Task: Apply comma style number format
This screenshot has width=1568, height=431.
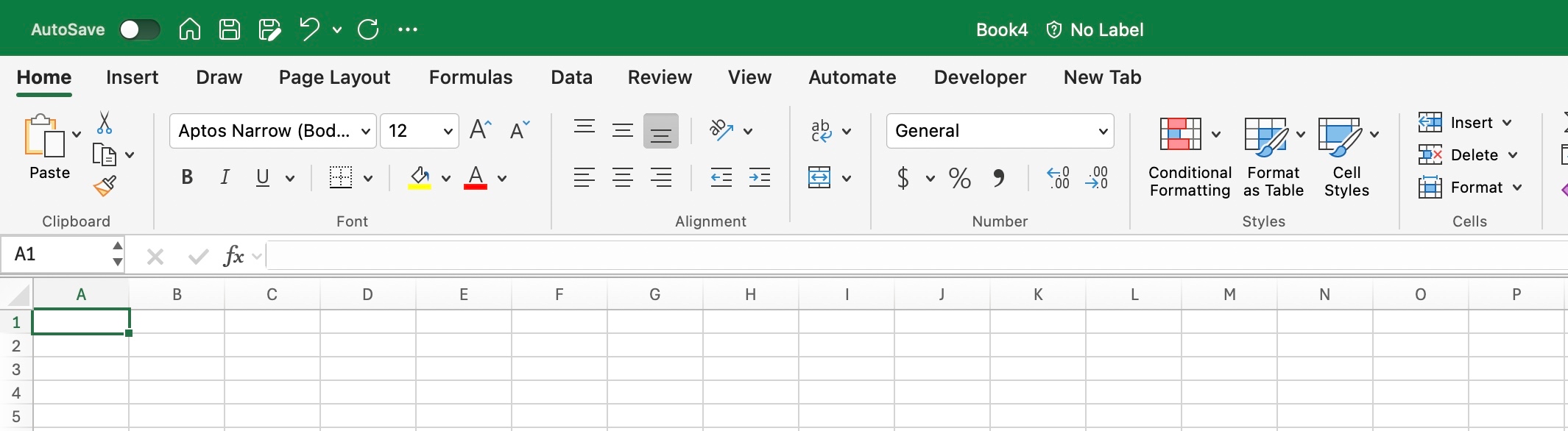Action: (998, 177)
